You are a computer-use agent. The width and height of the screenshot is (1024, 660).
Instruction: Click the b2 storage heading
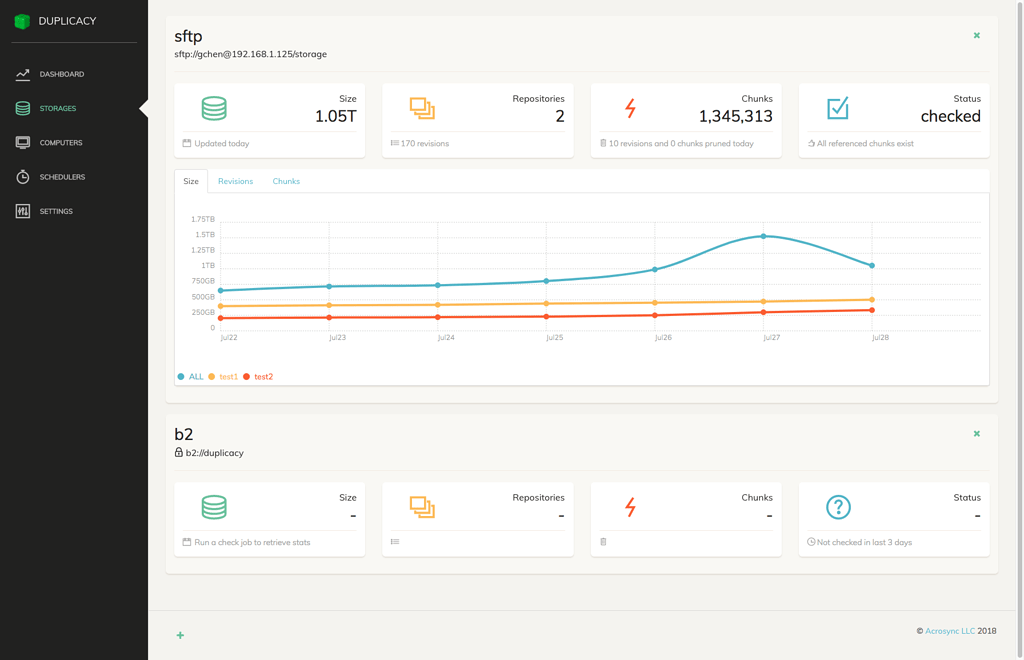pyautogui.click(x=184, y=434)
